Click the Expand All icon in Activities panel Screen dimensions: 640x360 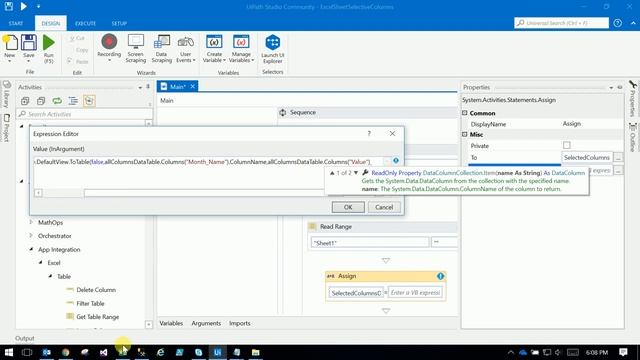click(x=25, y=101)
